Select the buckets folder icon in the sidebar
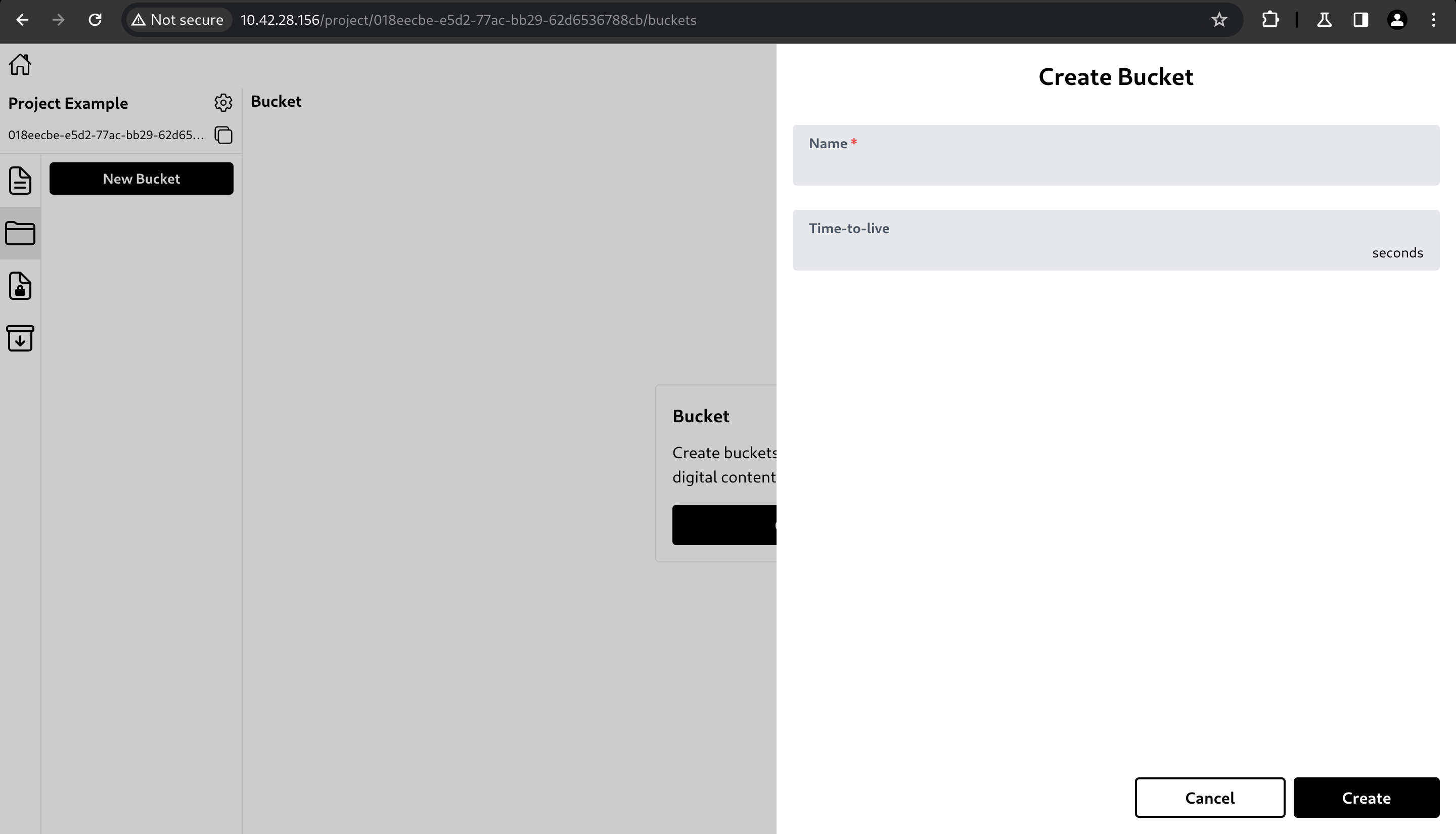Image resolution: width=1456 pixels, height=834 pixels. pyautogui.click(x=20, y=233)
